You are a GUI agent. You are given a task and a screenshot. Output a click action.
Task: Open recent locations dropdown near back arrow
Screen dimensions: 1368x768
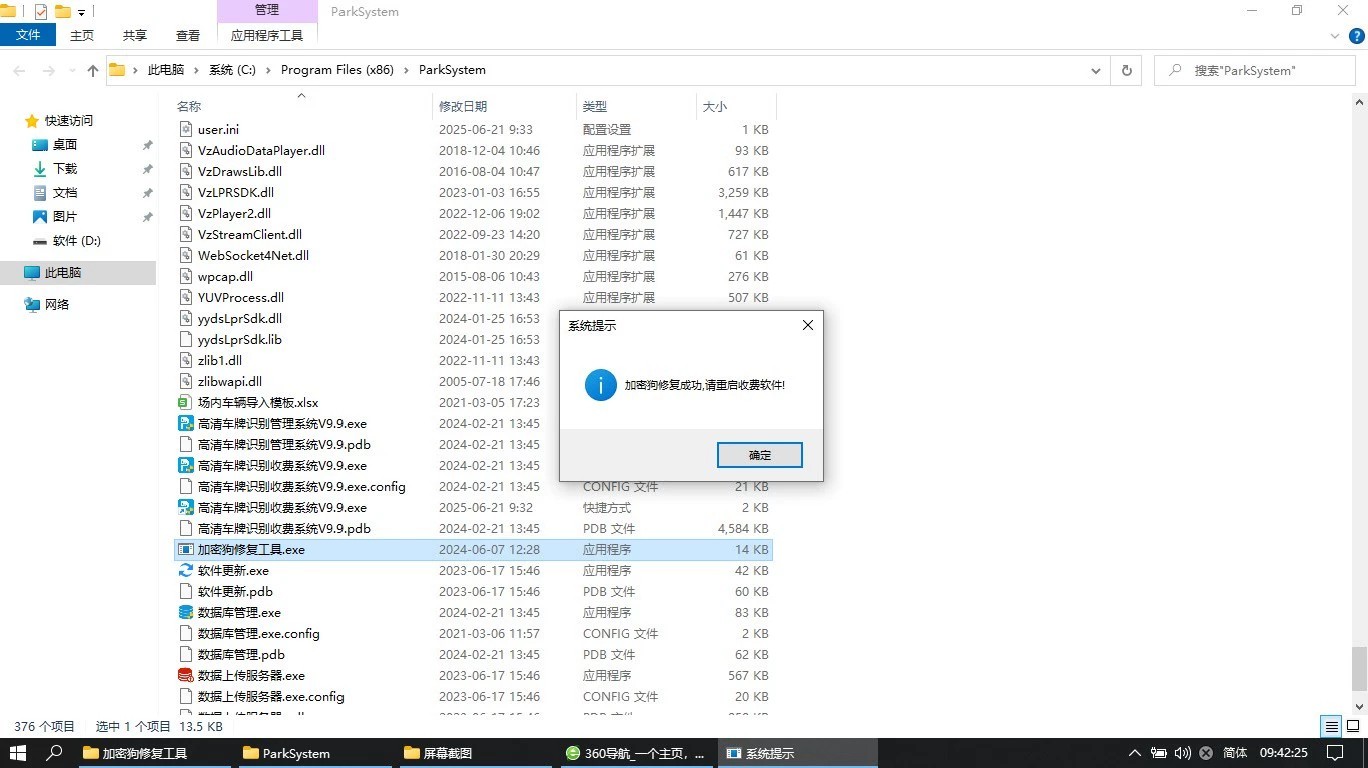tap(71, 71)
